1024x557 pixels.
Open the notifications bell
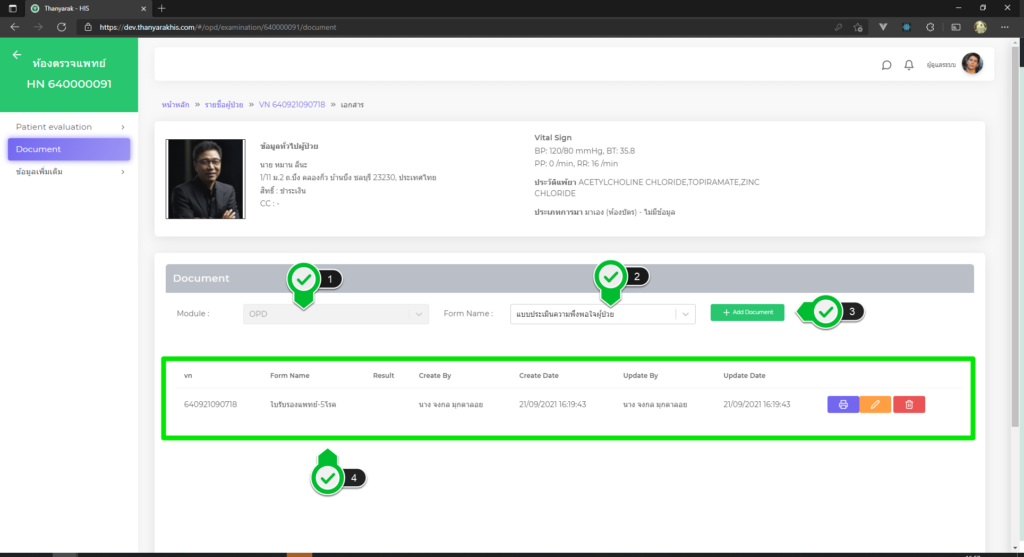909,65
